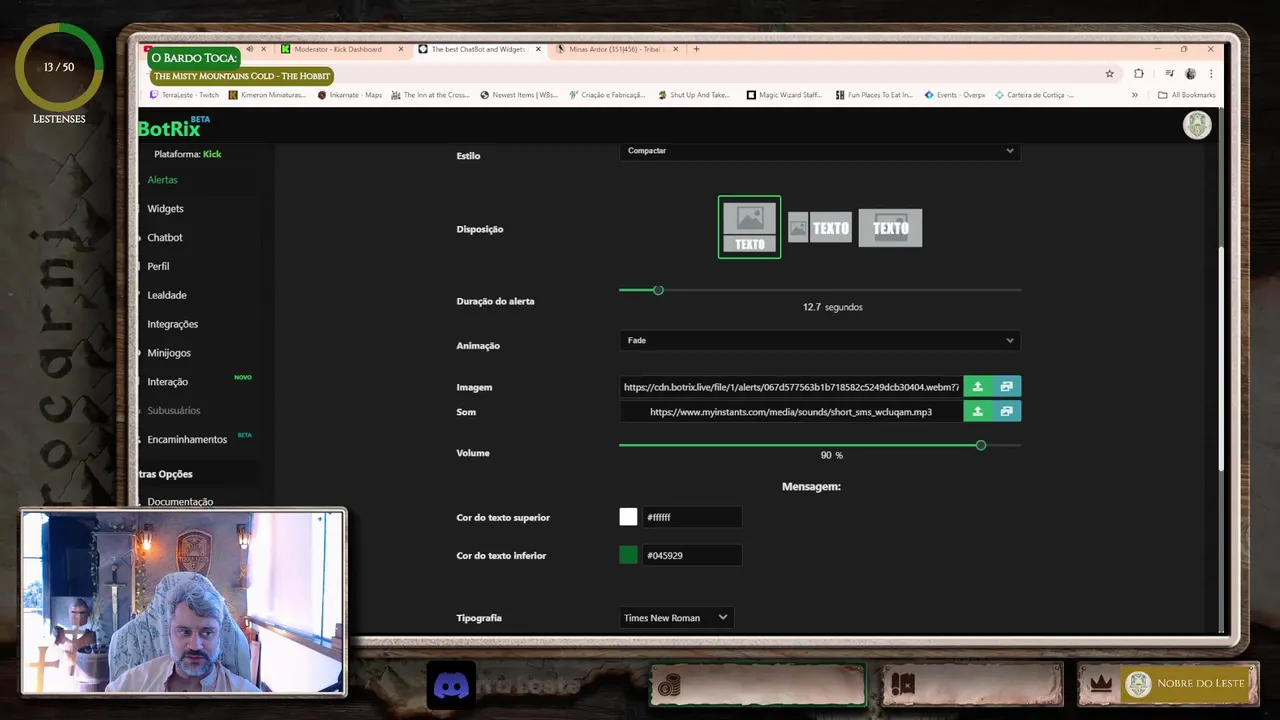The image size is (1280, 720).
Task: Open the media library icon for Som
Action: pos(1006,412)
